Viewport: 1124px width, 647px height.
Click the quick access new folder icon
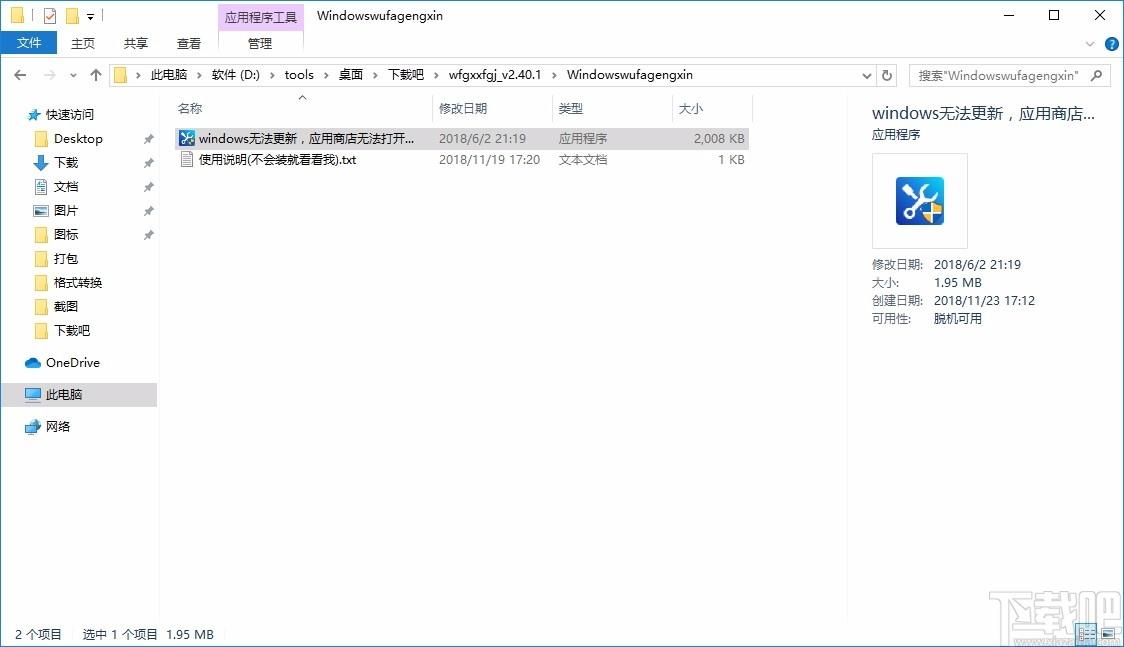click(x=72, y=16)
